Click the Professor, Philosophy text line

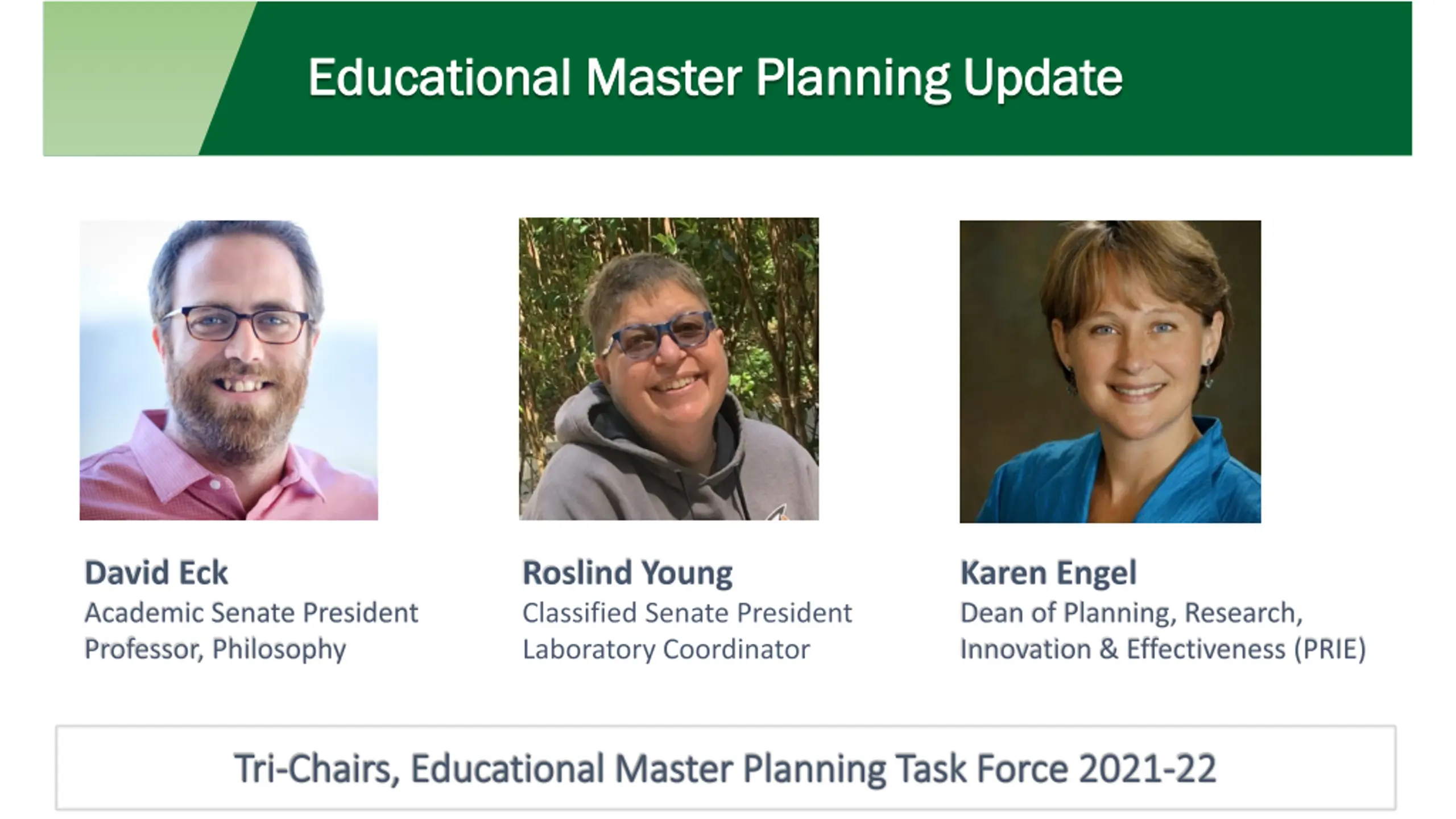click(215, 649)
